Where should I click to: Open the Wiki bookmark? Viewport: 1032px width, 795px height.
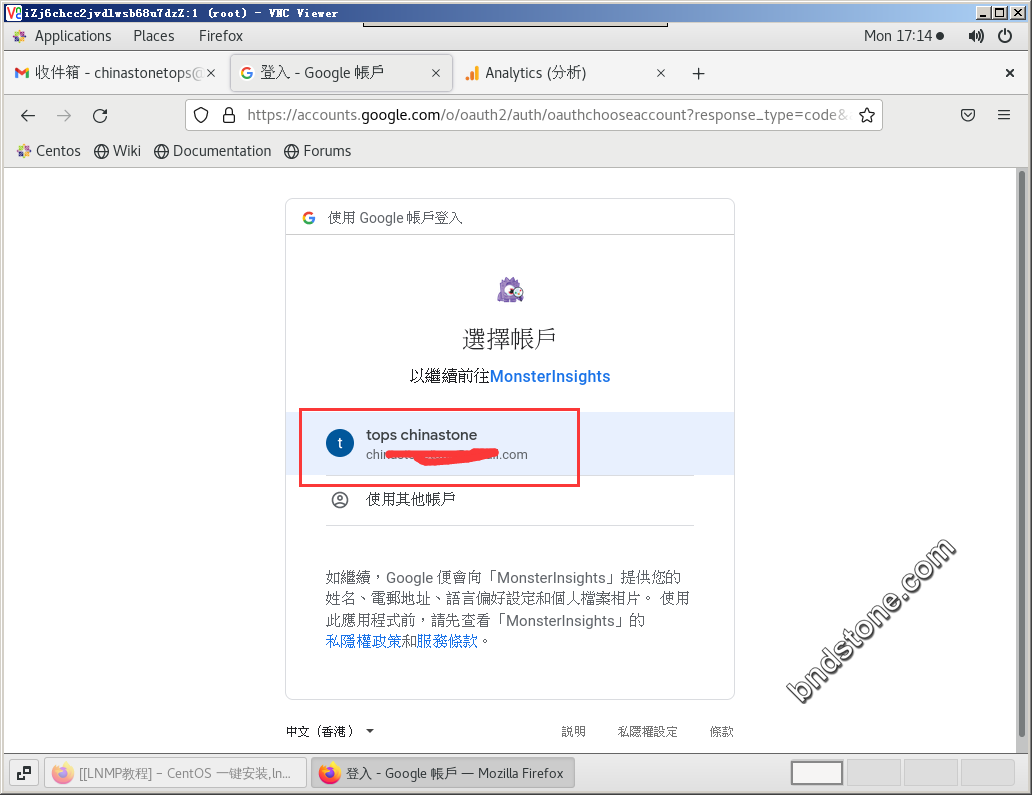tap(117, 151)
